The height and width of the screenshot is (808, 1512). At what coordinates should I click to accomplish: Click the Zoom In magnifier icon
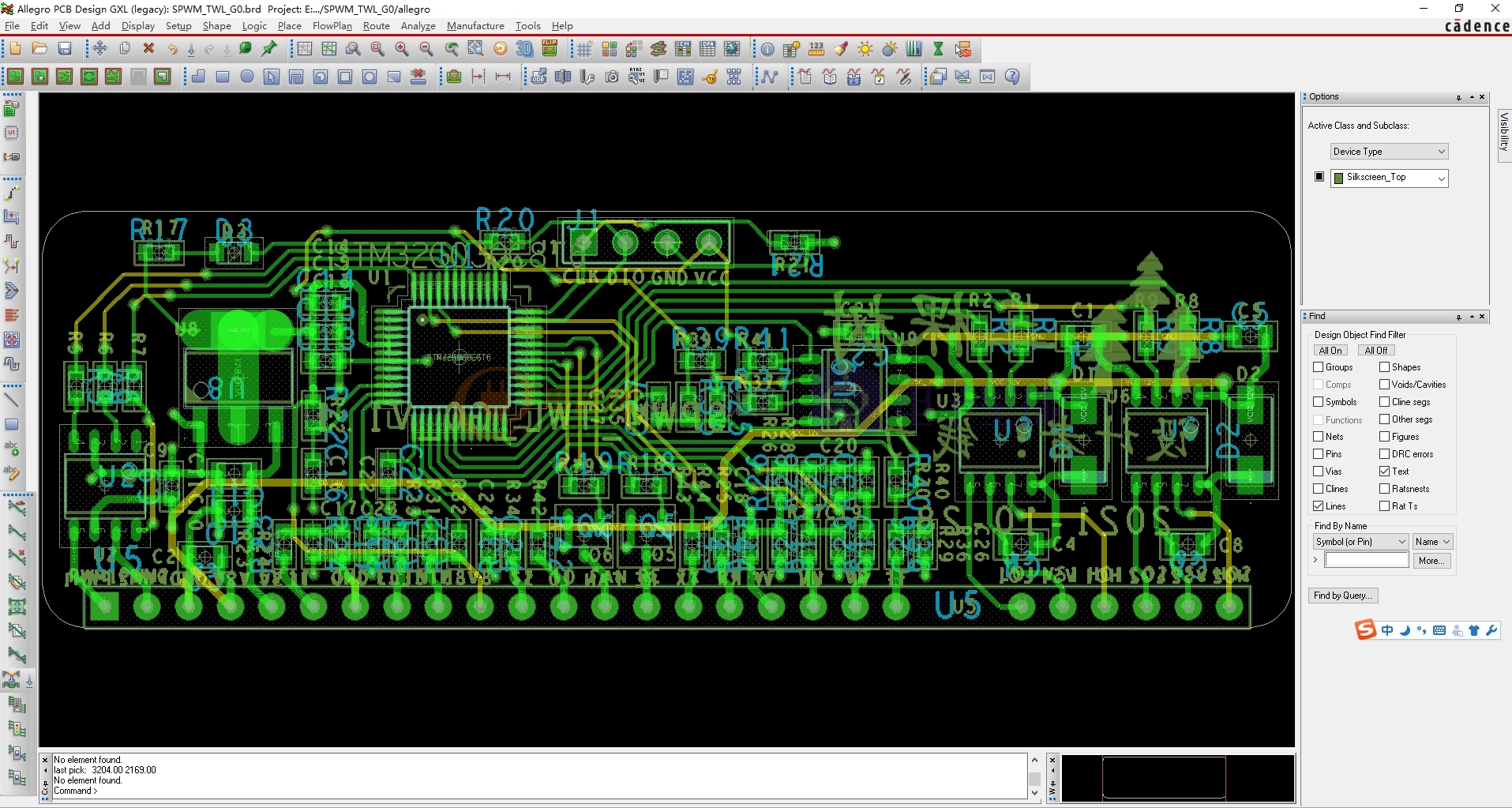click(x=402, y=49)
